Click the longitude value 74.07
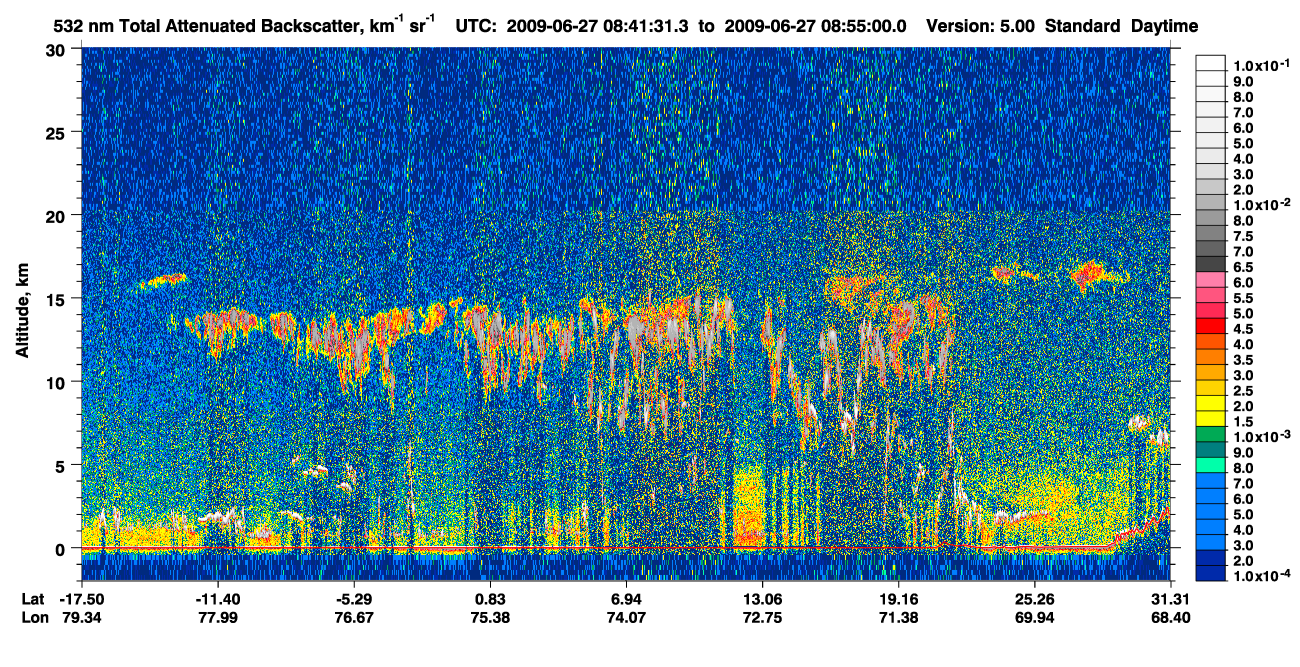Viewport: 1300px width, 667px height. (x=626, y=618)
